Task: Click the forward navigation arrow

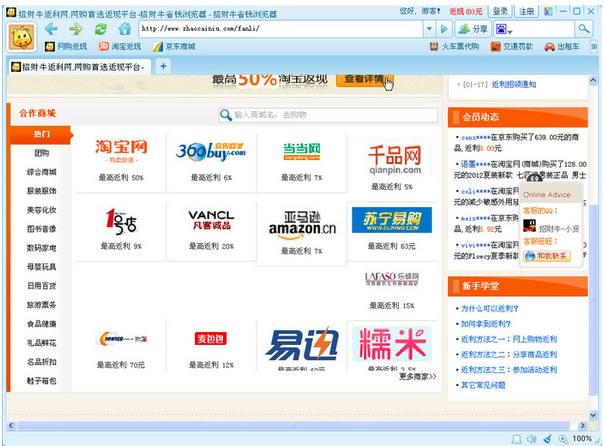Action: (76, 29)
